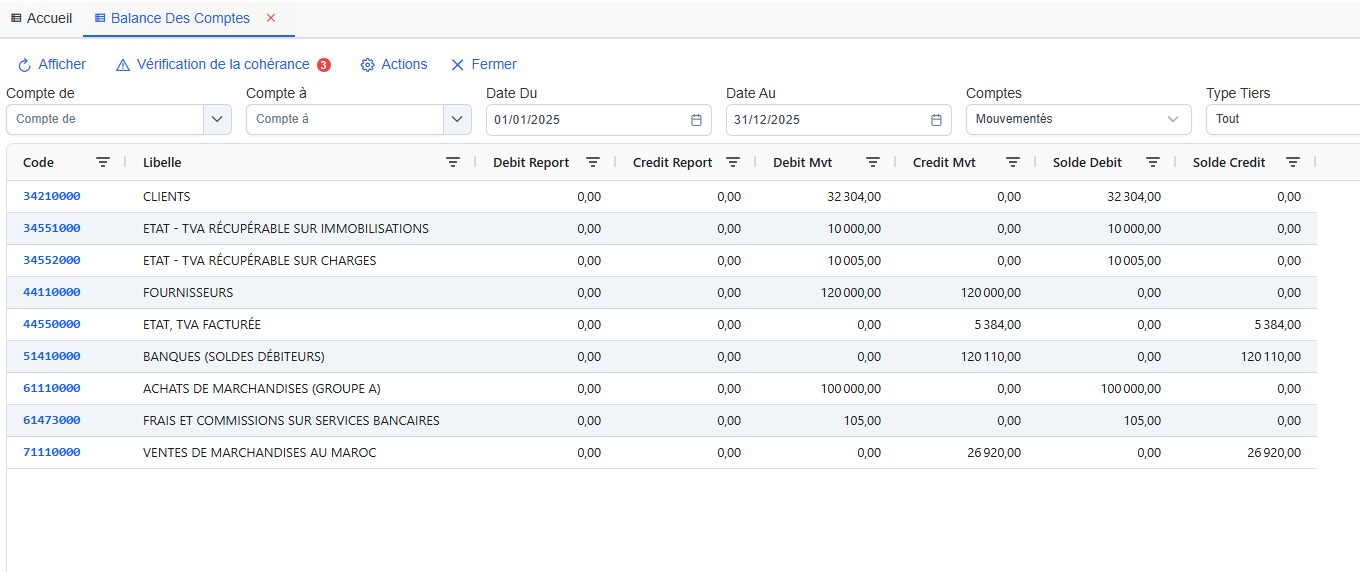
Task: Open filter icon on Libelle column
Action: click(453, 162)
